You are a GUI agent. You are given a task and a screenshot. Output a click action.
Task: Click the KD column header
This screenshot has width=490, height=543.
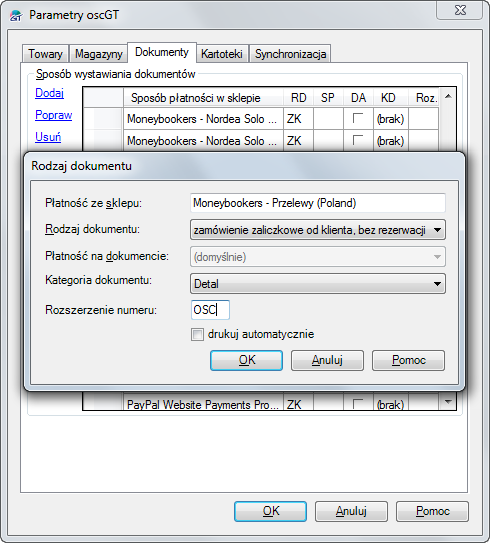pos(391,98)
